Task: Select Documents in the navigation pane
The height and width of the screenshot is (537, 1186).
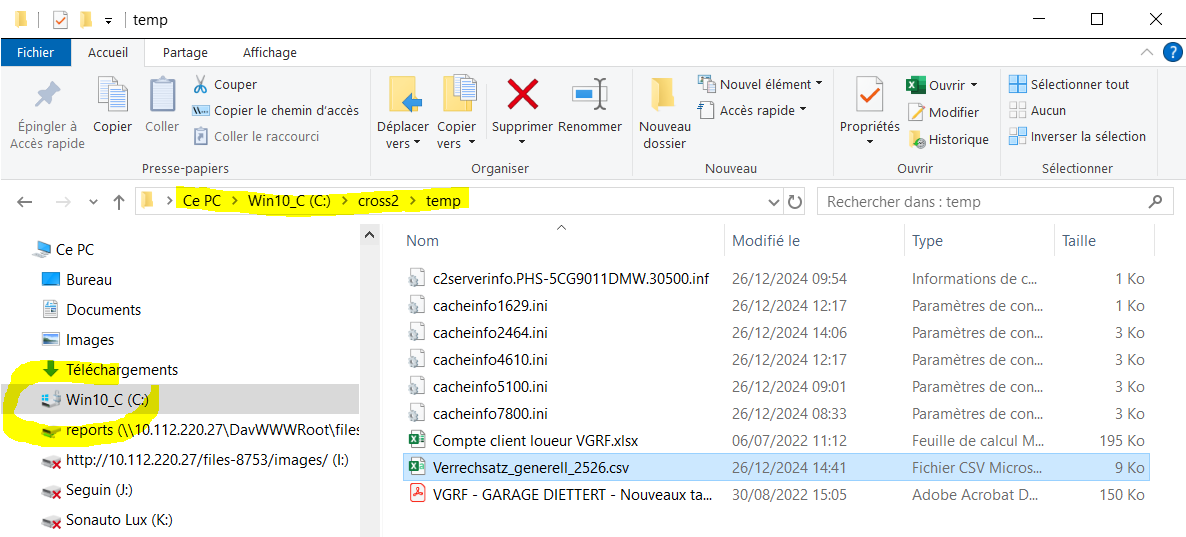Action: click(103, 309)
